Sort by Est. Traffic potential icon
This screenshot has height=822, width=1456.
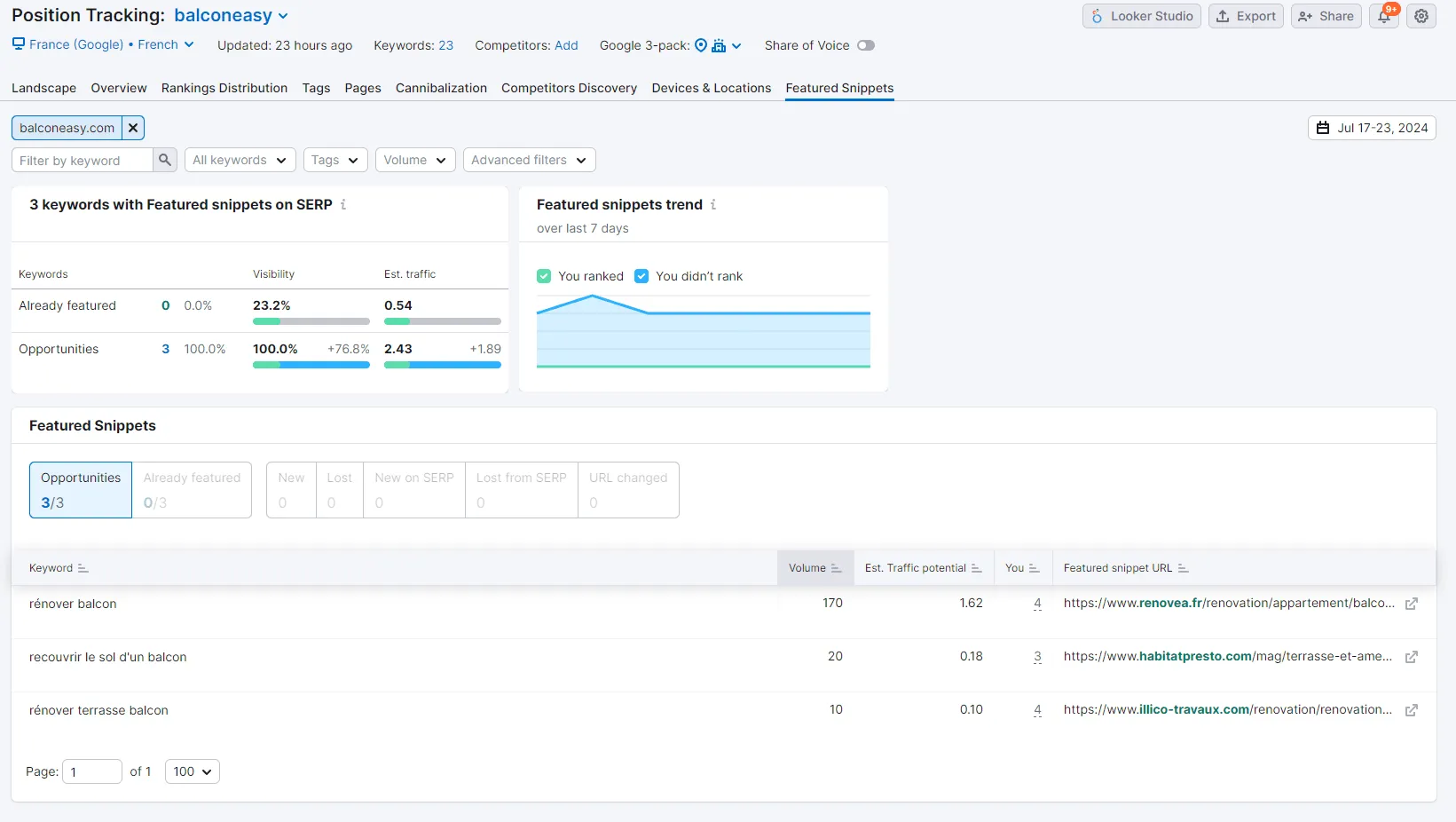[x=976, y=568]
